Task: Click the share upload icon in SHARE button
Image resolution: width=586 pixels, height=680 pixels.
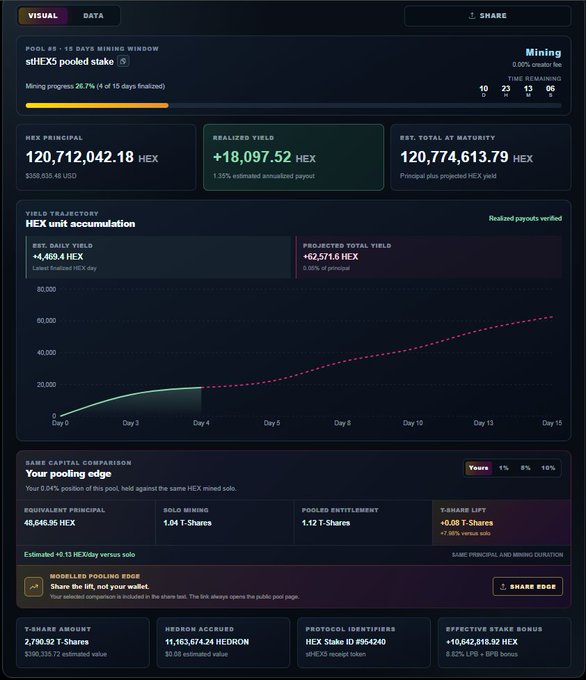Action: click(x=472, y=16)
